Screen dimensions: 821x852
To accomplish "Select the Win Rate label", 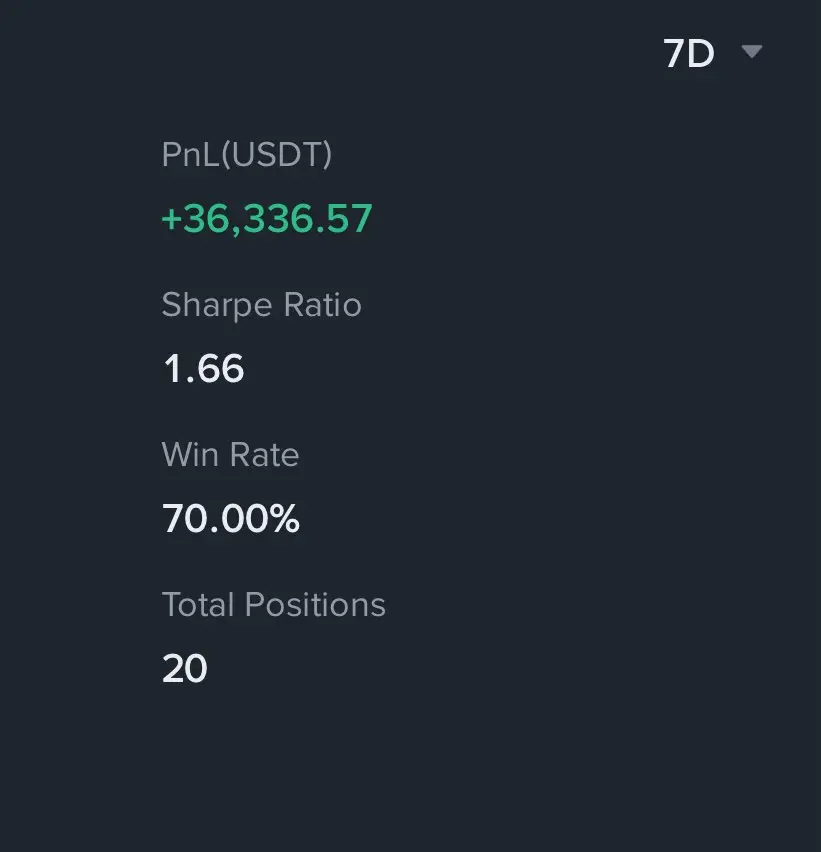I will (230, 454).
